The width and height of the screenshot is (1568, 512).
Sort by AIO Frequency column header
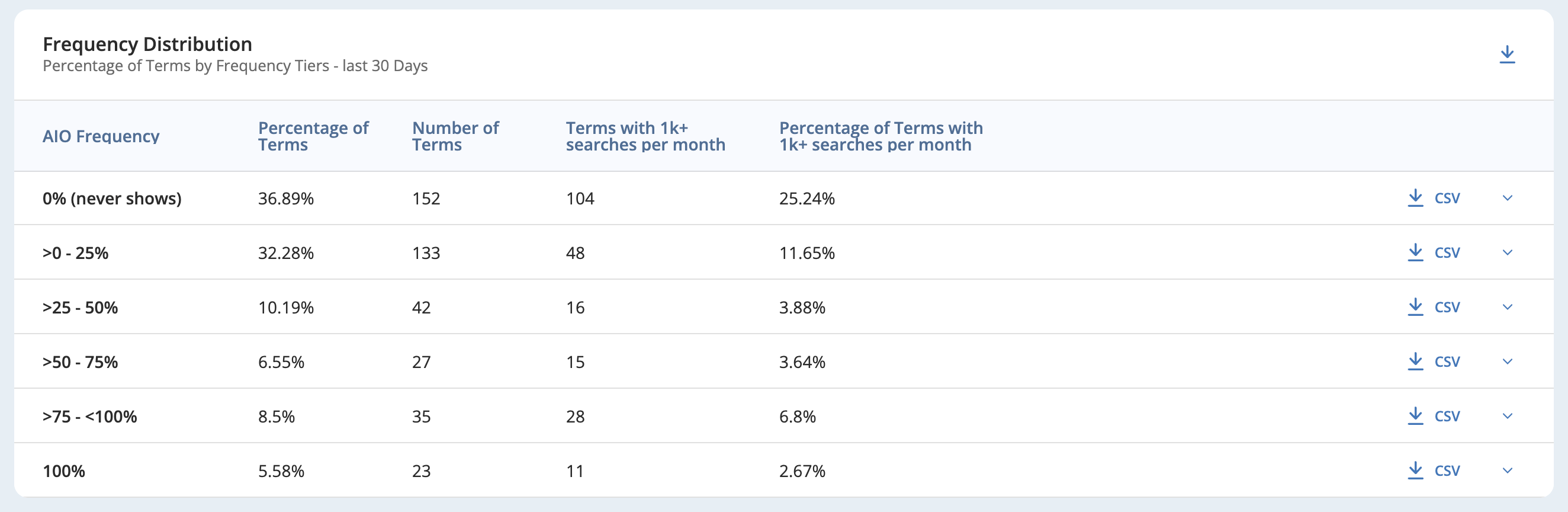[x=101, y=136]
